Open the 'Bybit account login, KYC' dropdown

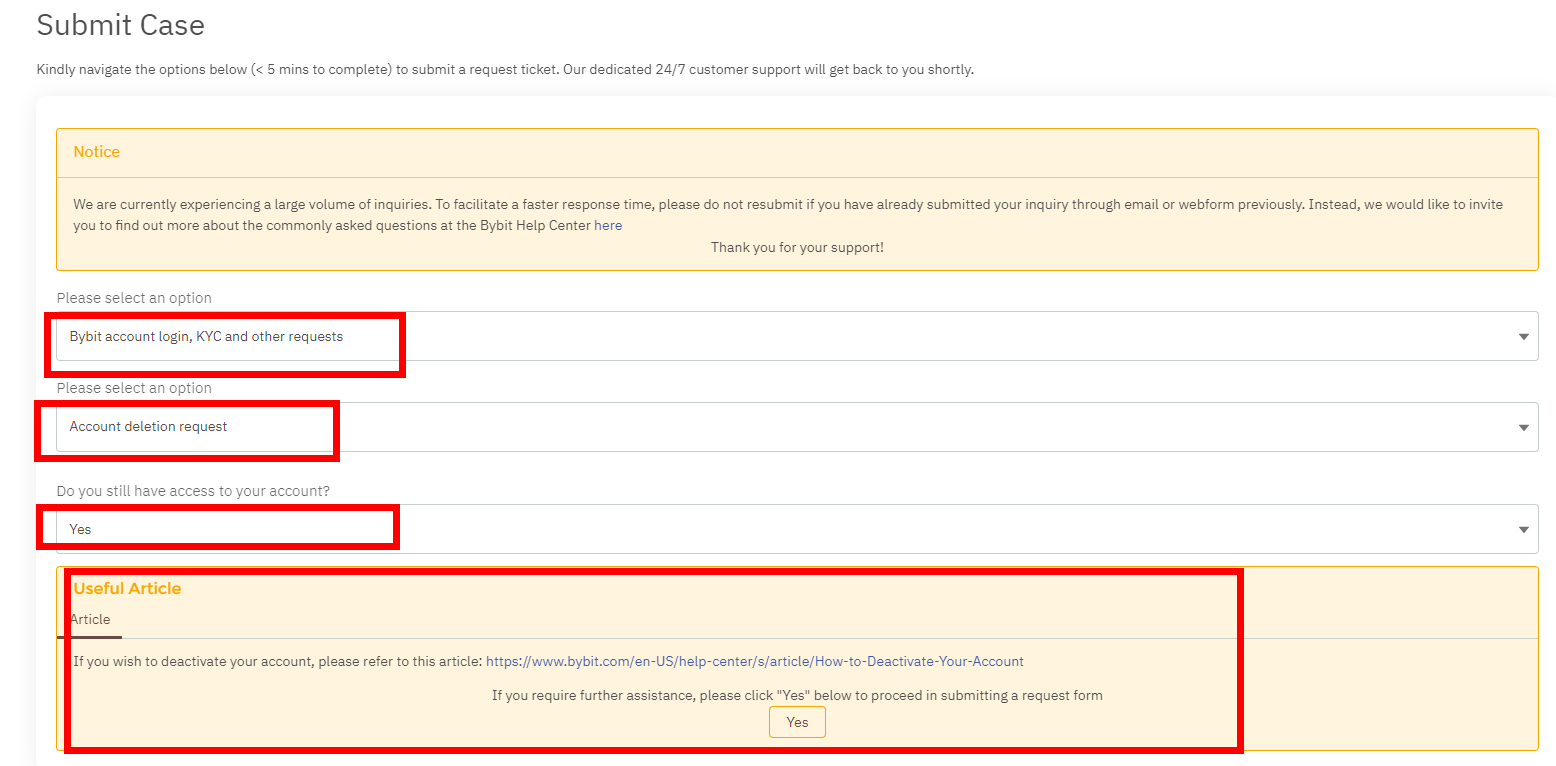(x=797, y=336)
